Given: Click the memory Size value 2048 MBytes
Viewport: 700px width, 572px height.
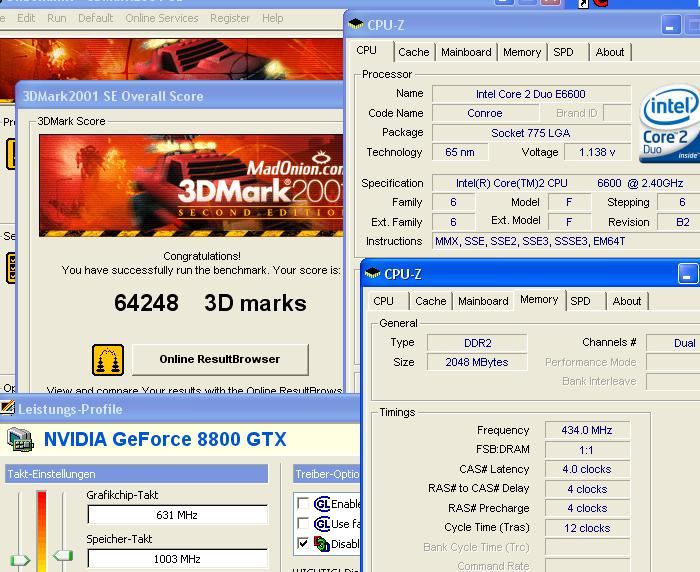Looking at the screenshot, I should pyautogui.click(x=477, y=362).
